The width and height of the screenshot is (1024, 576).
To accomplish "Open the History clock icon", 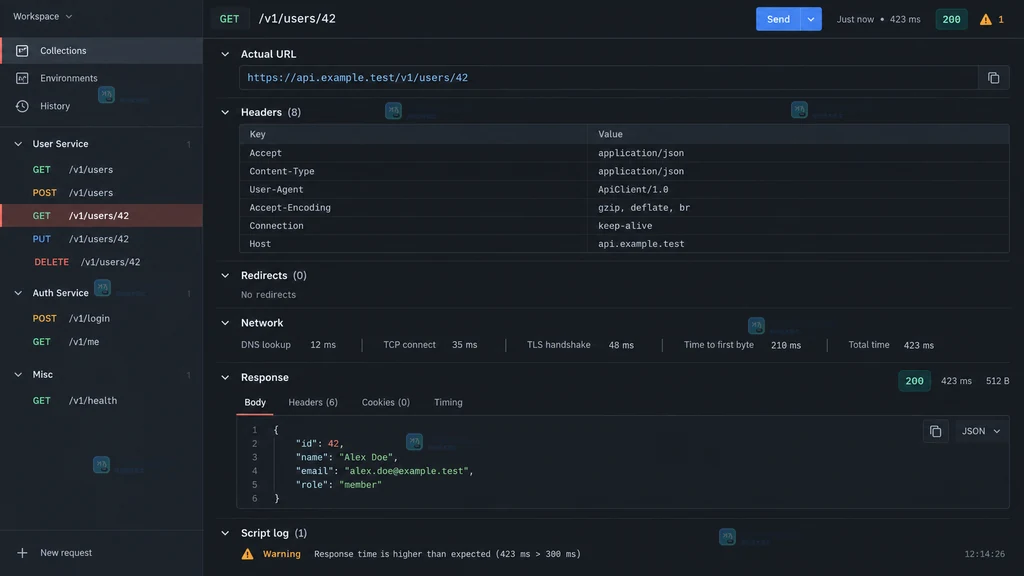I will tap(22, 106).
